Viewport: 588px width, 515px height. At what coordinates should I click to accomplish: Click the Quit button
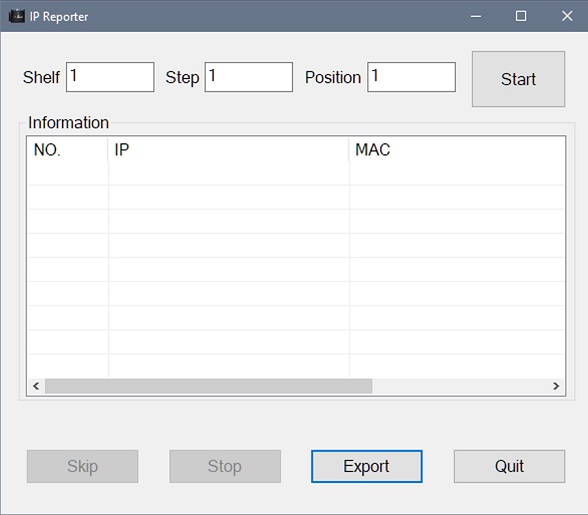tap(509, 466)
